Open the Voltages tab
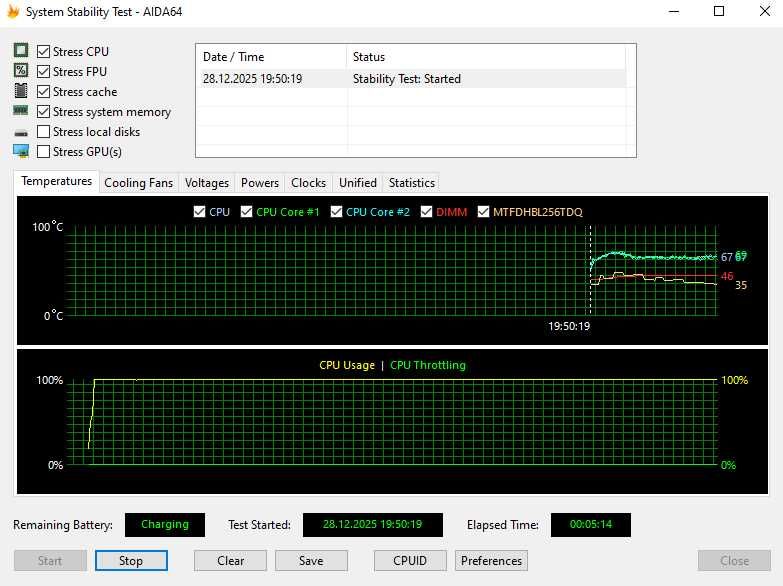The width and height of the screenshot is (783, 586). [x=207, y=183]
